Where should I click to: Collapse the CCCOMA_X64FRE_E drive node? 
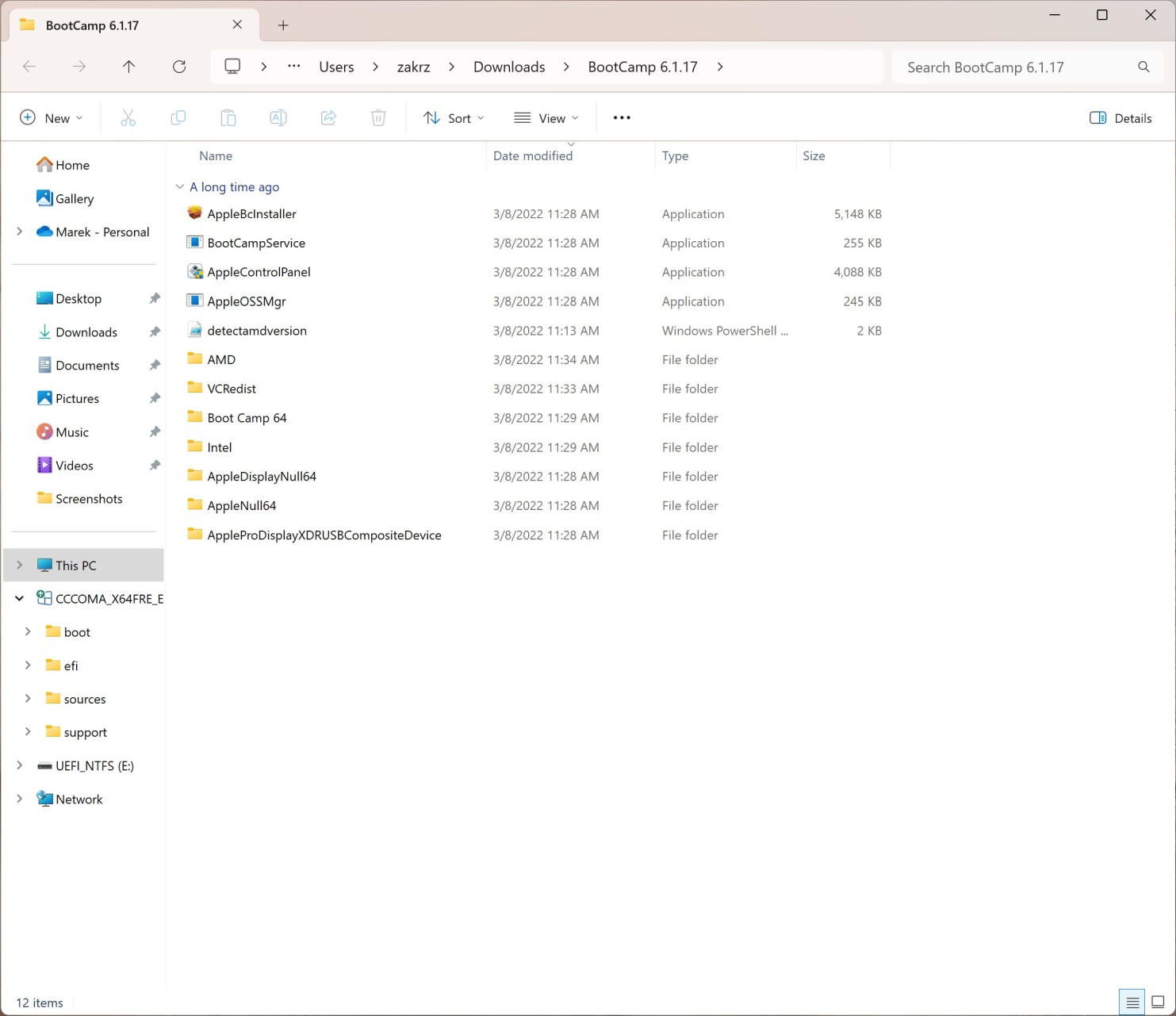coord(20,598)
